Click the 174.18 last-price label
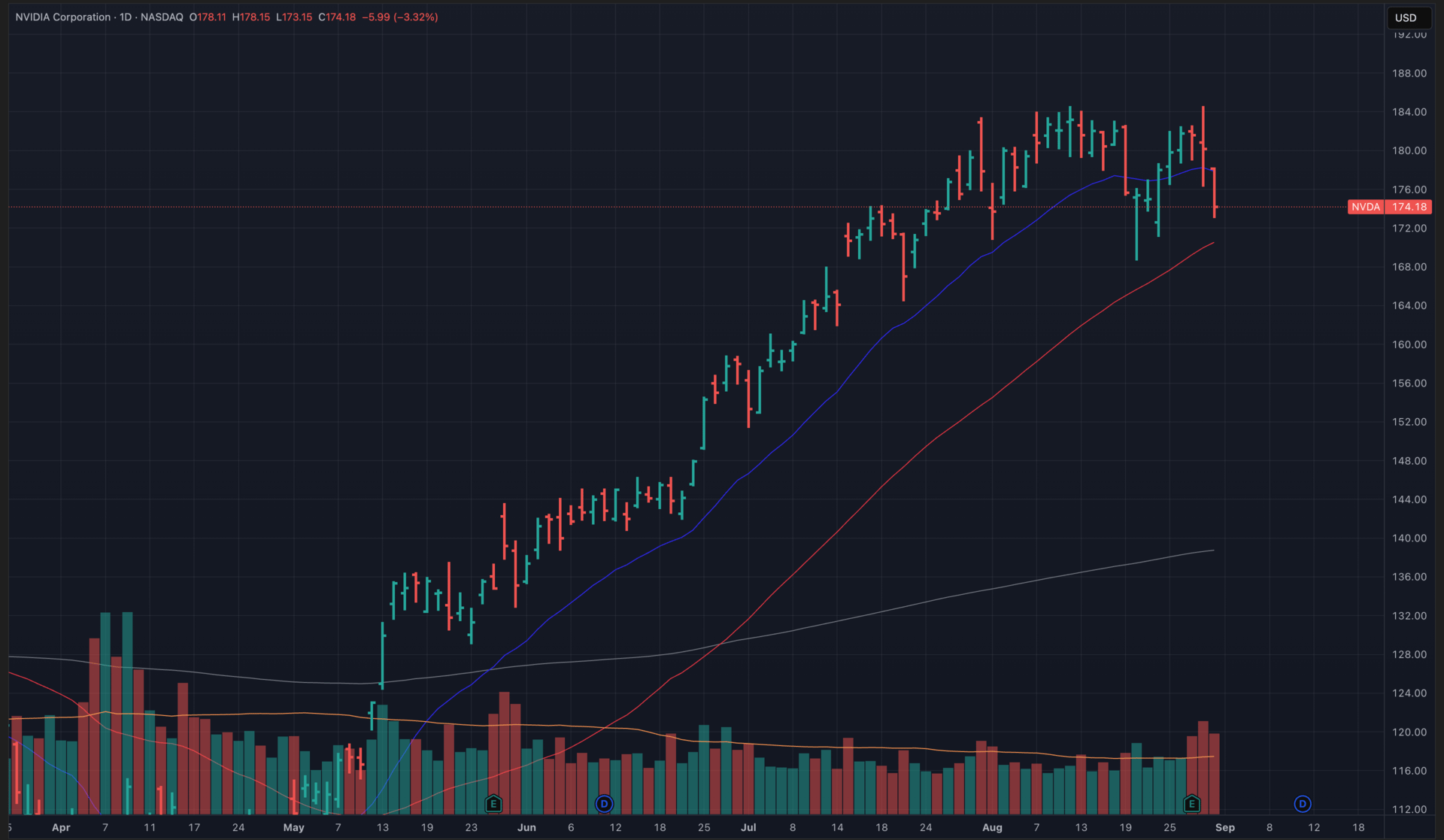 coord(1409,207)
